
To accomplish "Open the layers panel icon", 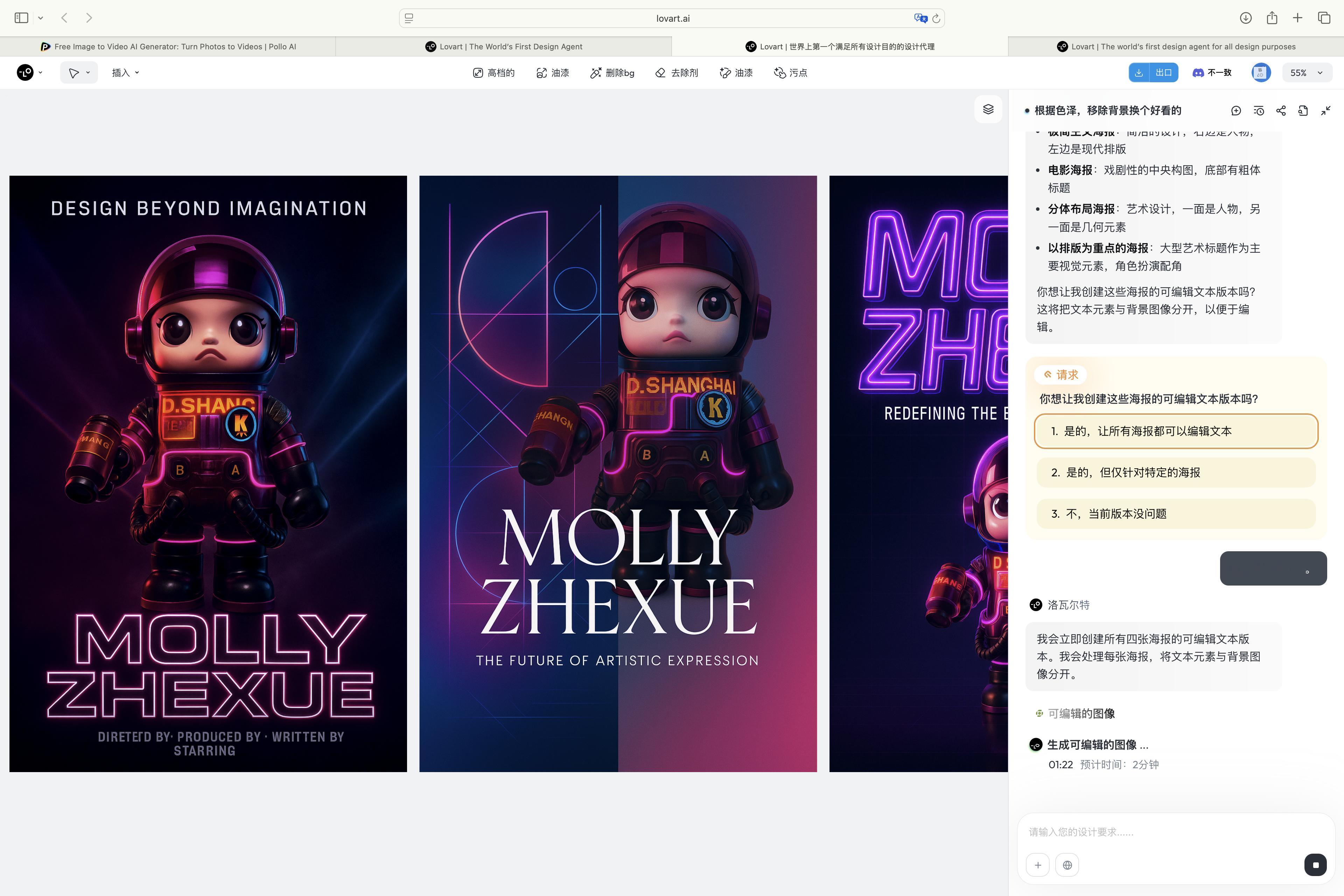I will (988, 109).
